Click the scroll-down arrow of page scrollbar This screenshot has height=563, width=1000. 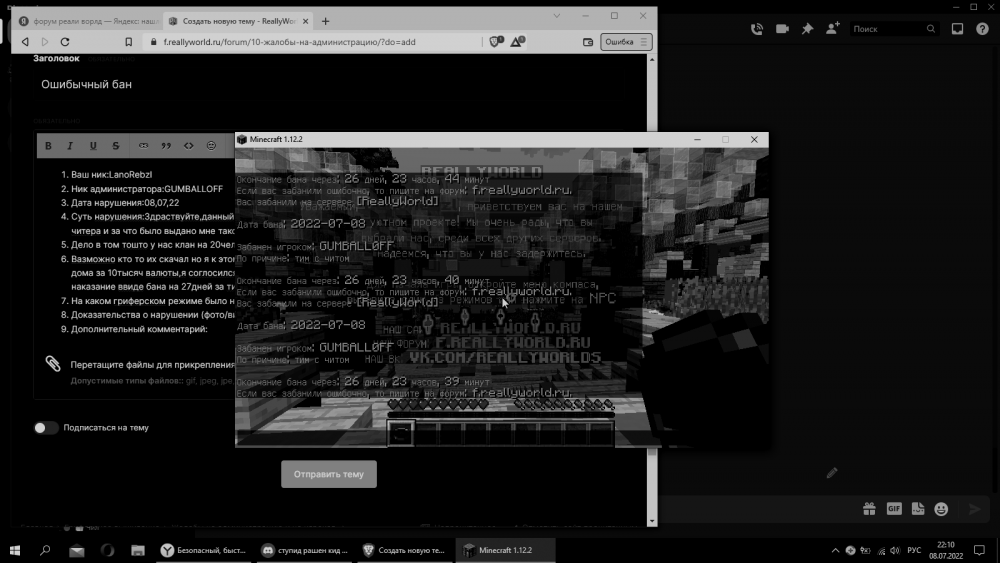pos(652,521)
